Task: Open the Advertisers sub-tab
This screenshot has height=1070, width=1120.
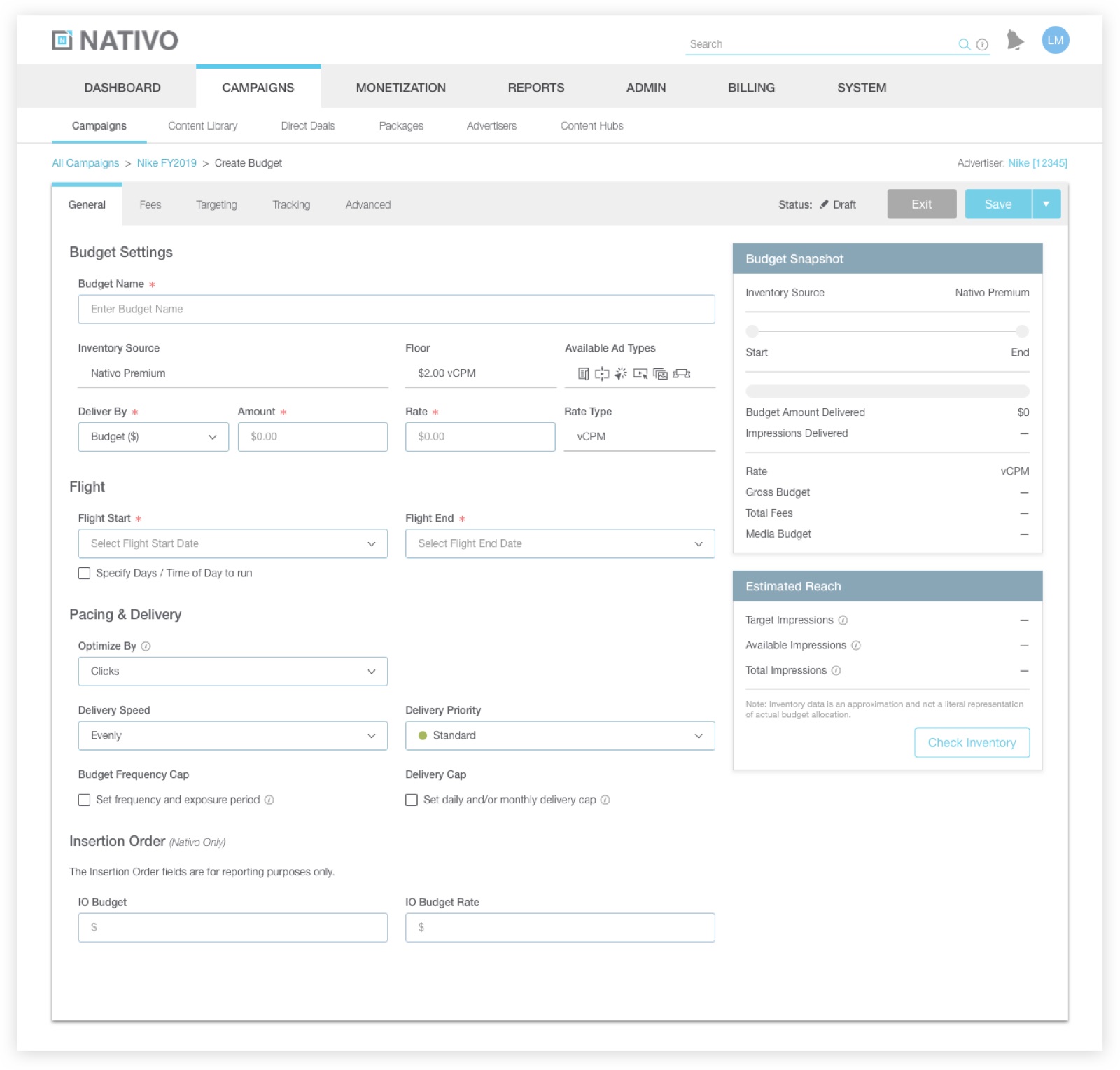Action: click(x=491, y=126)
